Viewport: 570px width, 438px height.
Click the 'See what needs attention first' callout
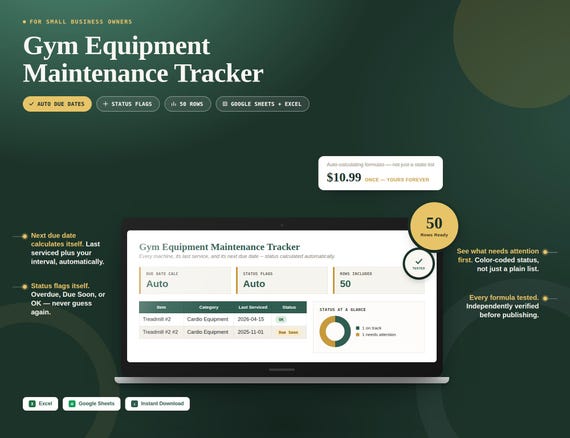point(498,260)
